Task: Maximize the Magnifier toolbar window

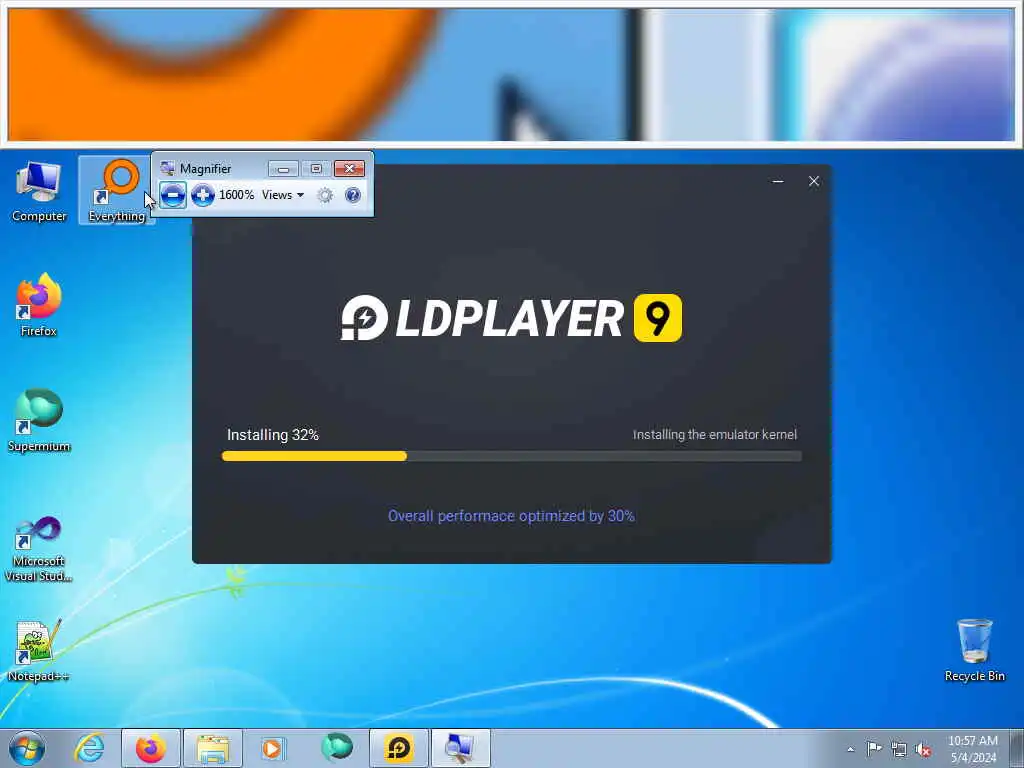Action: tap(316, 169)
